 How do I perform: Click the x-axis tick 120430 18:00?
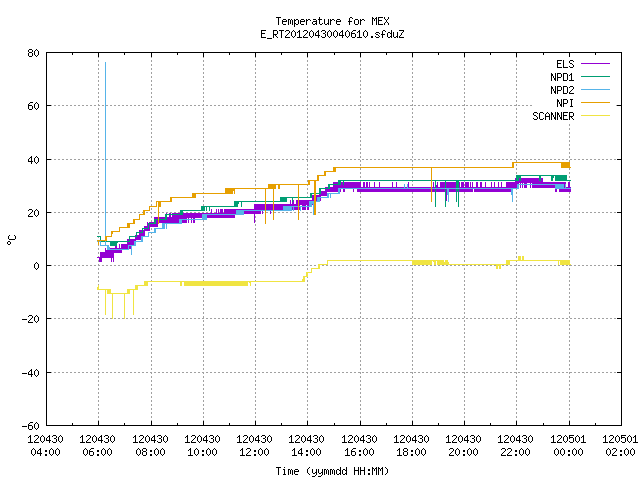(x=411, y=446)
